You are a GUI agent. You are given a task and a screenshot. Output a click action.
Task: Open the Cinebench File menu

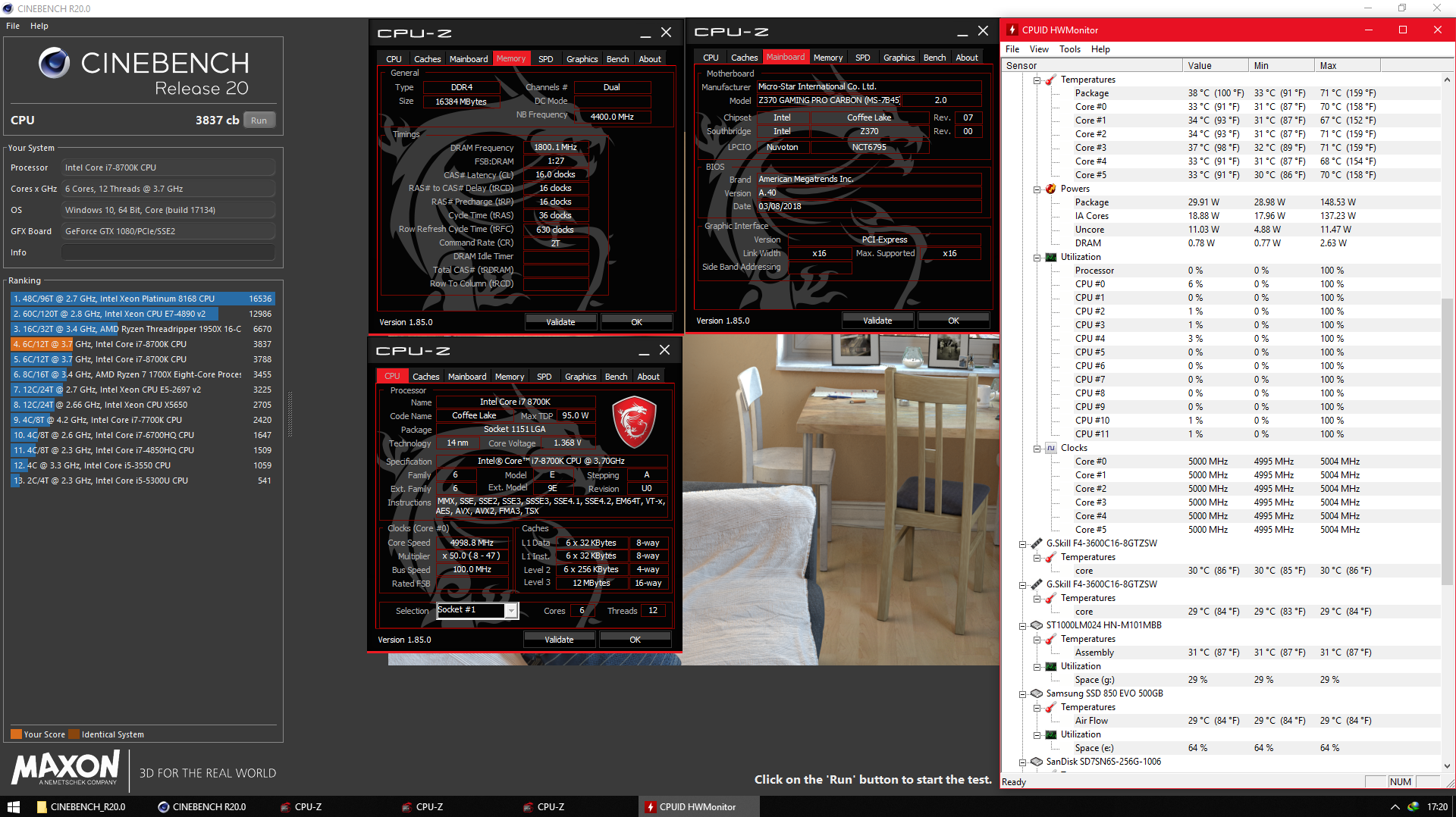(x=13, y=26)
